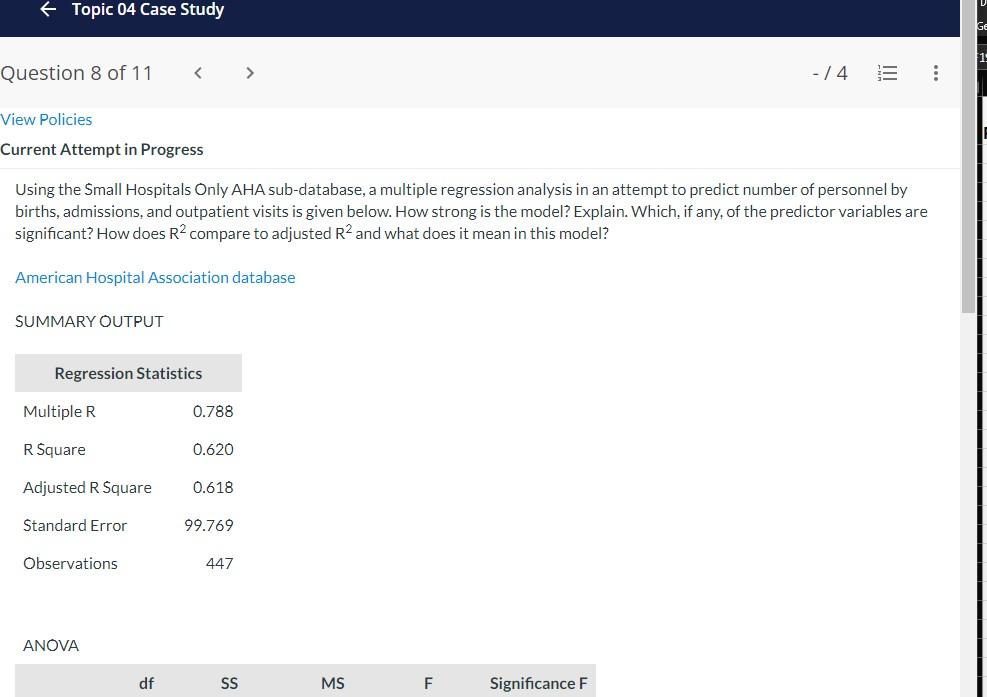Go back using the arrow beside Topic 04 Case Study
987x697 pixels.
[x=48, y=9]
